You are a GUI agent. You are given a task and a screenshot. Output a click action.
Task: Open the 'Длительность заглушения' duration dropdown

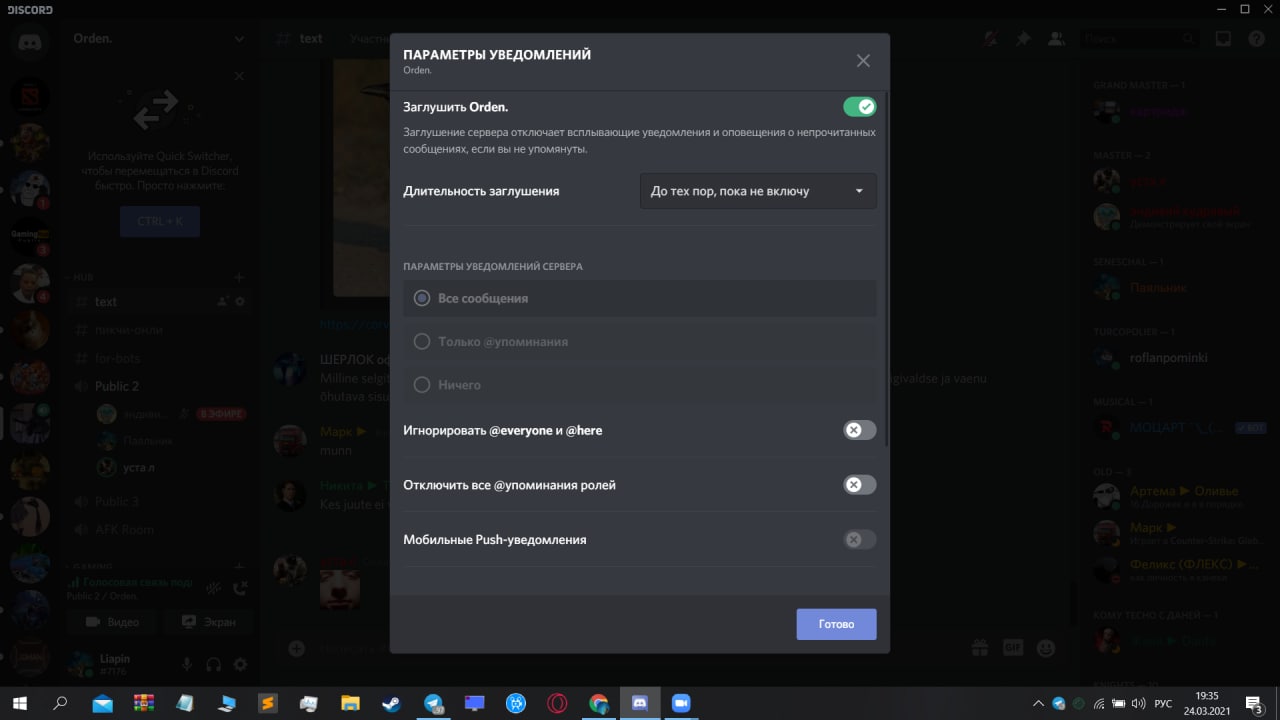click(758, 191)
